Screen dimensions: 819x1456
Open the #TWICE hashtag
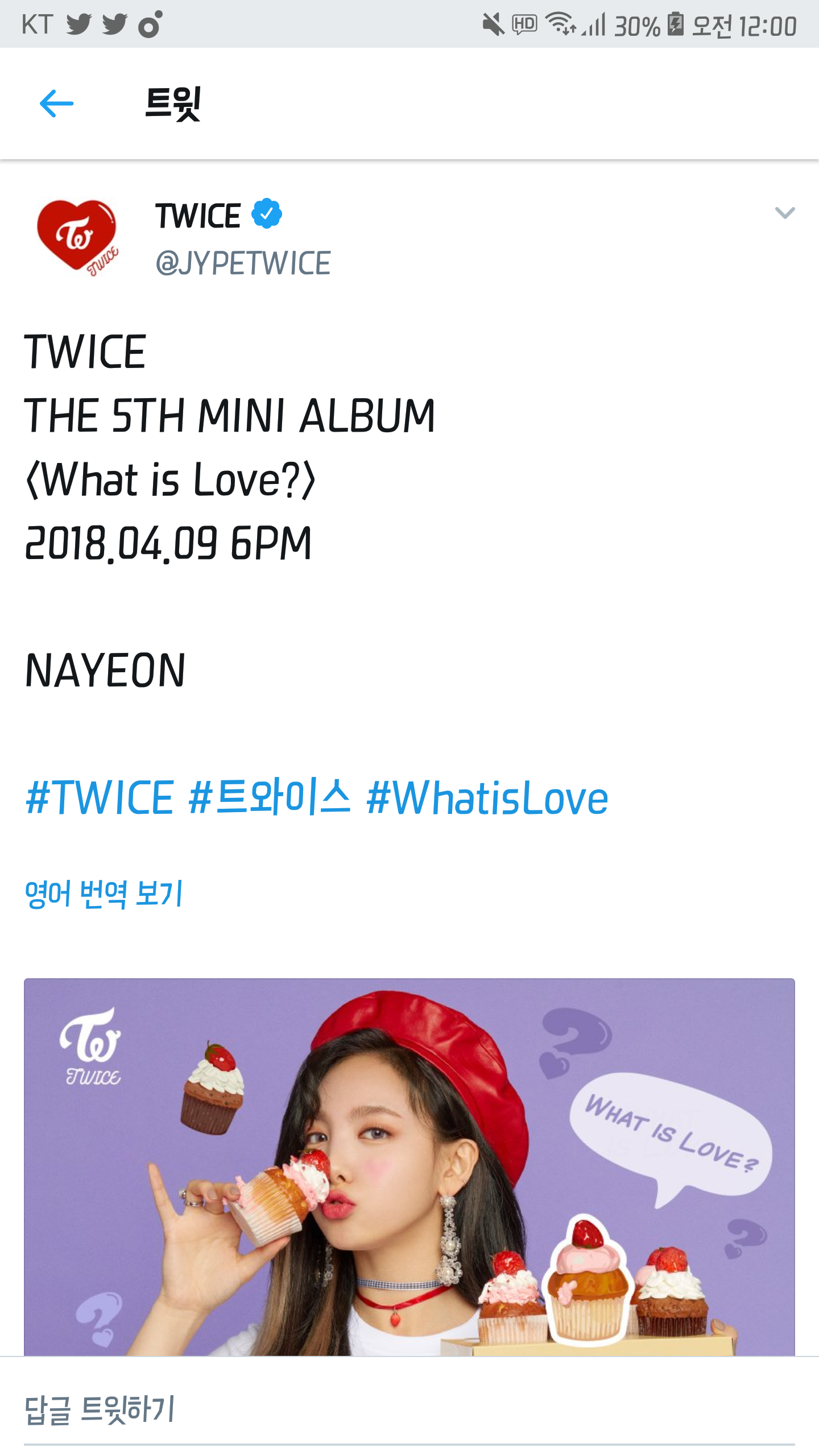pyautogui.click(x=100, y=797)
